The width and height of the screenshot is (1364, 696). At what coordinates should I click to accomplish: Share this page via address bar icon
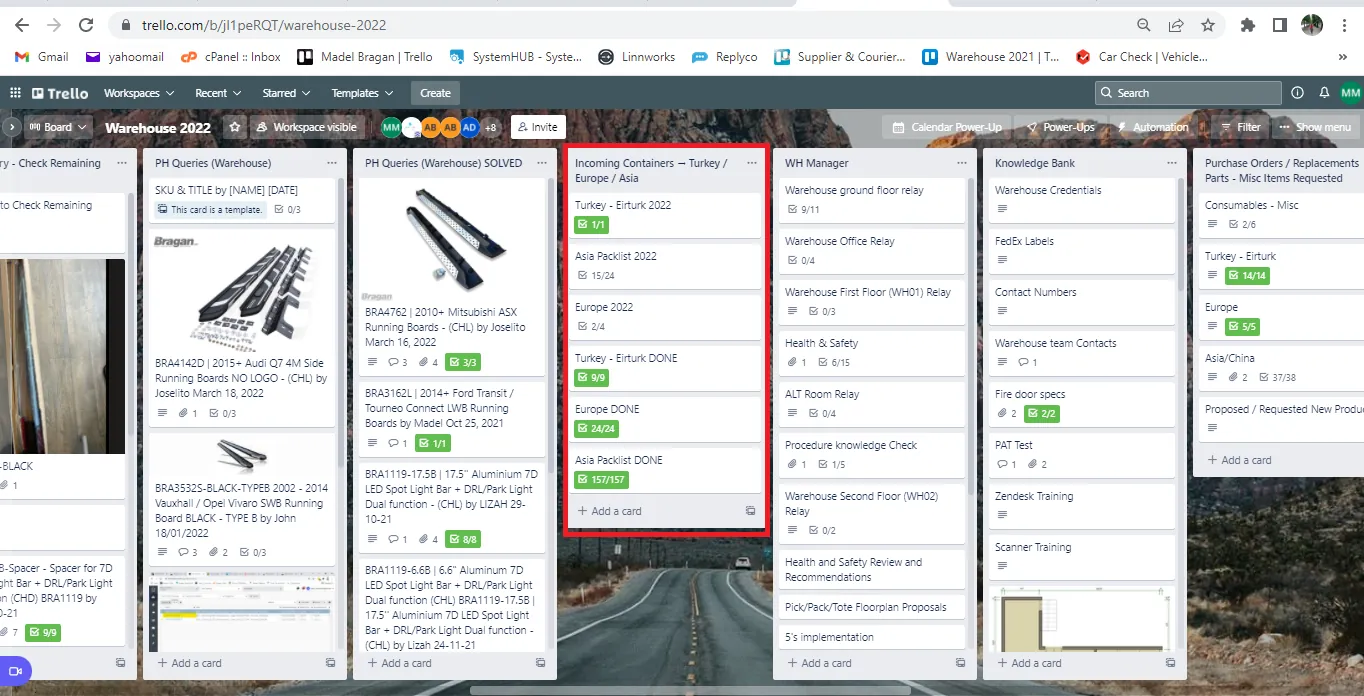point(1176,25)
